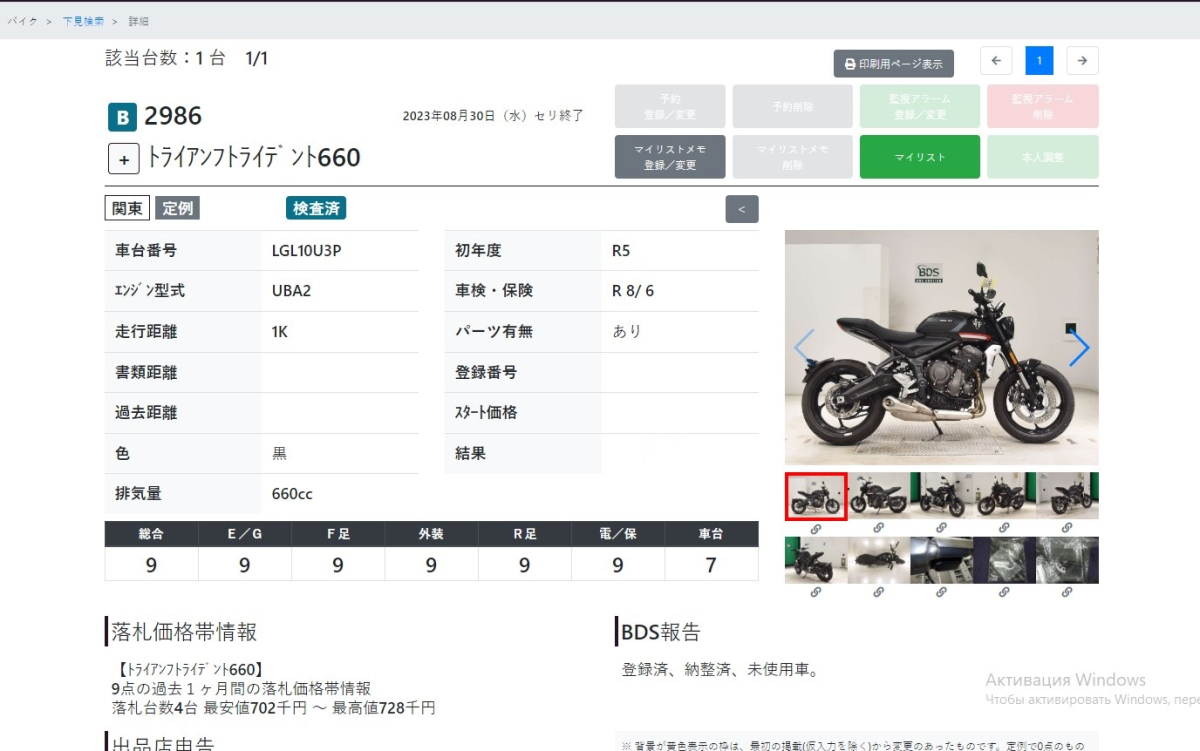The image size is (1200, 751).
Task: Click the BDS報告 heading
Action: click(x=661, y=632)
